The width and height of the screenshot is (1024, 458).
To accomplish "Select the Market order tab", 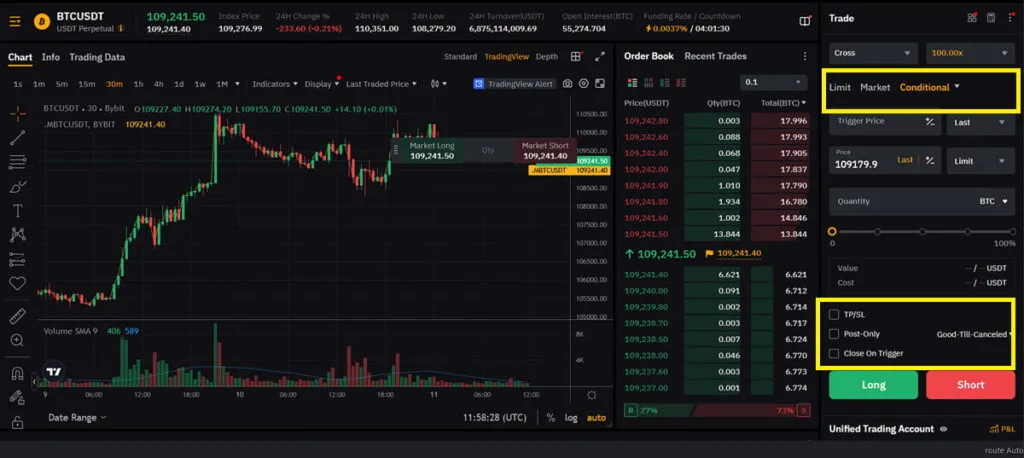I will coord(875,87).
